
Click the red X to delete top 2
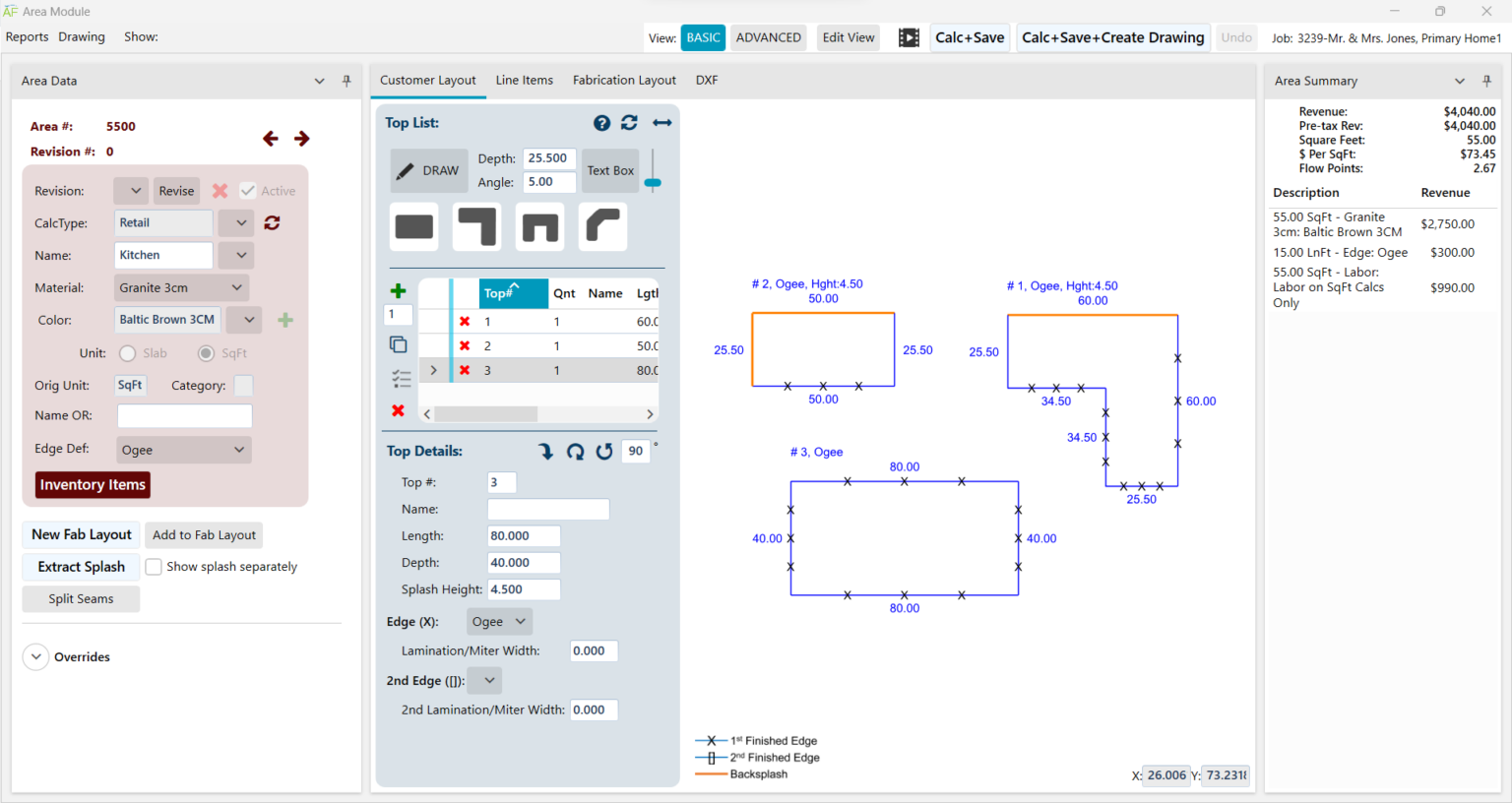tap(465, 345)
